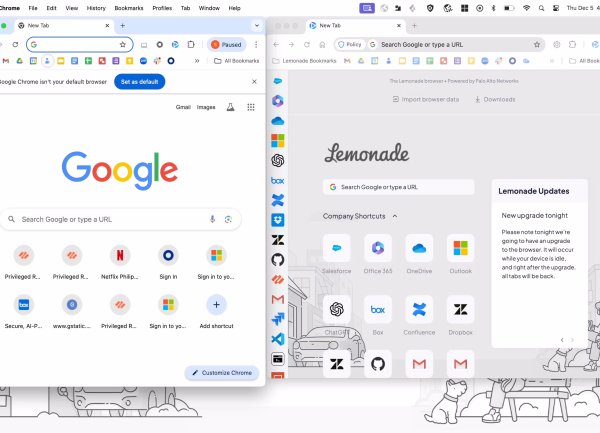The image size is (600, 433).
Task: Open Jira icon in Lemonade sidebar
Action: coord(278,319)
